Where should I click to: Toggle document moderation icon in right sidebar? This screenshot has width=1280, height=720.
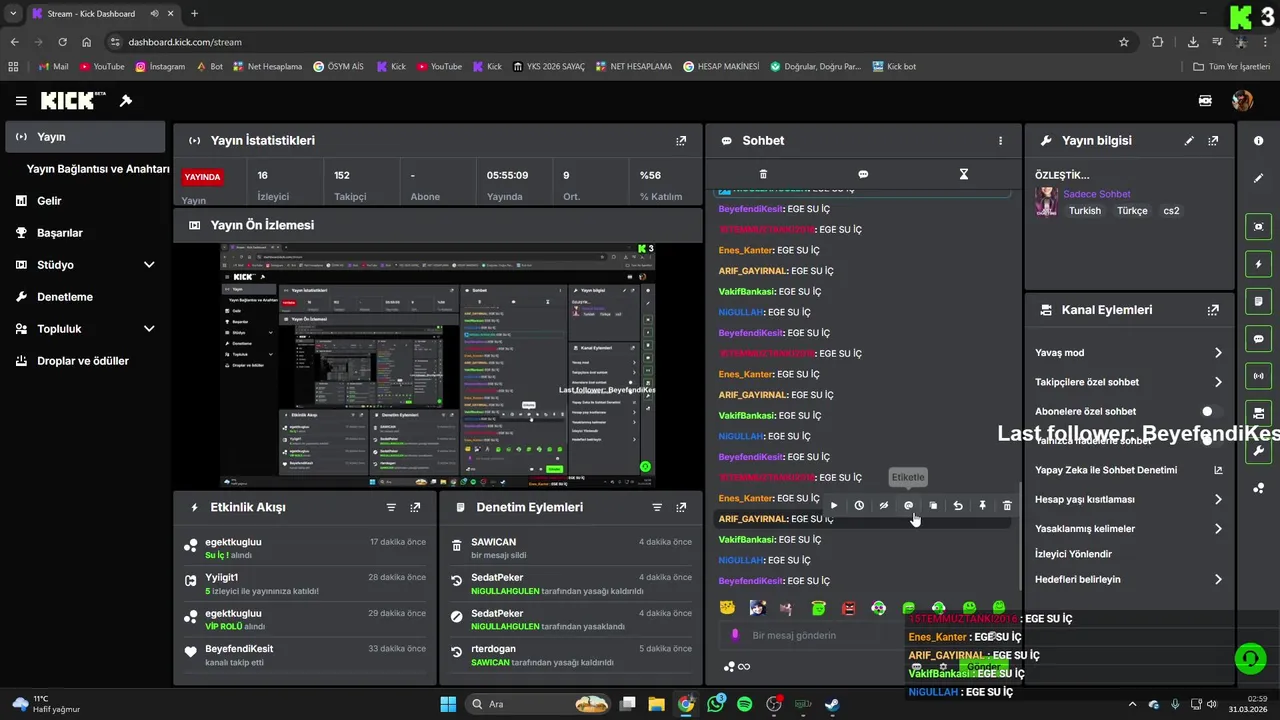1258,301
